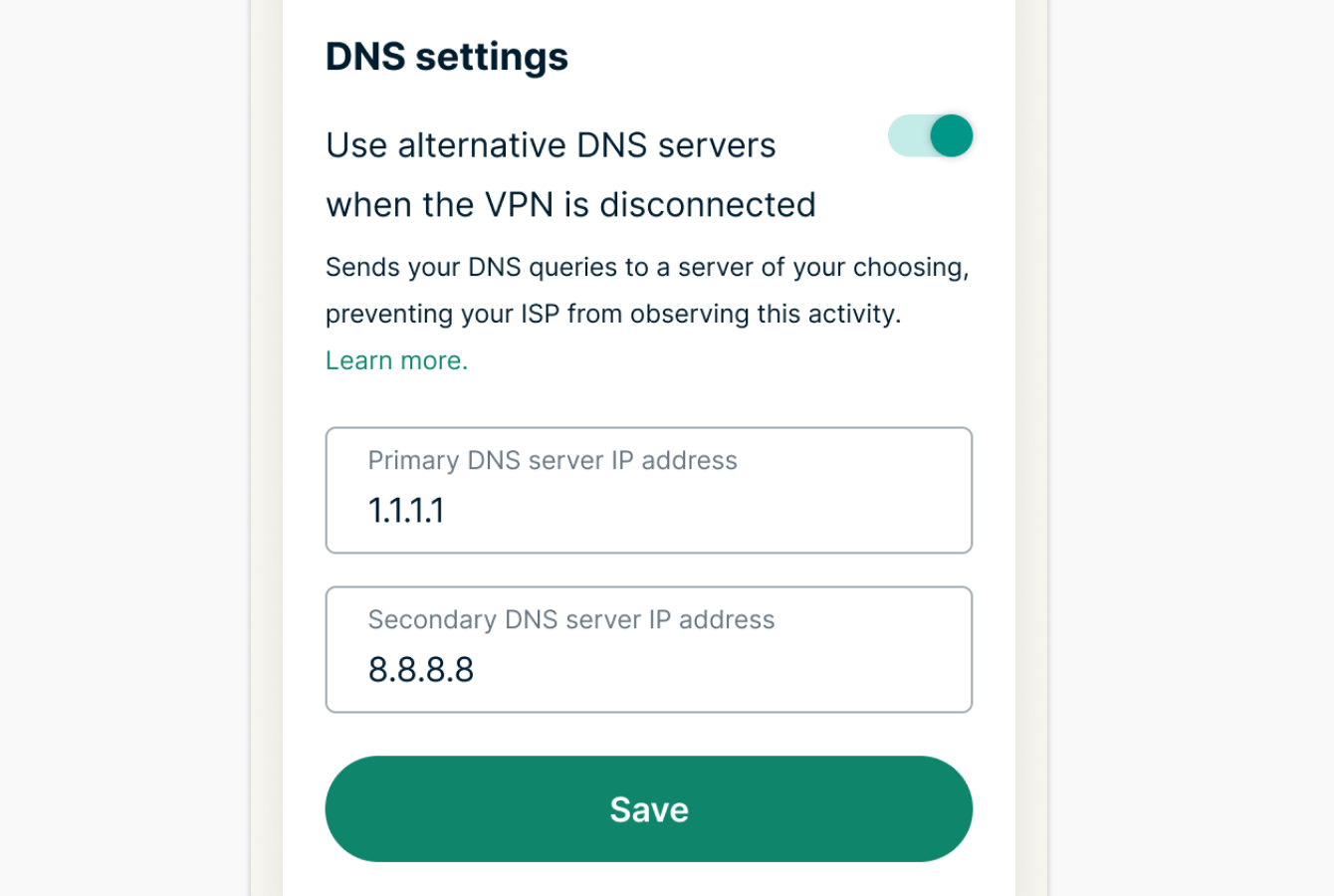Click the "Primary DNS server IP address" label

tap(553, 461)
